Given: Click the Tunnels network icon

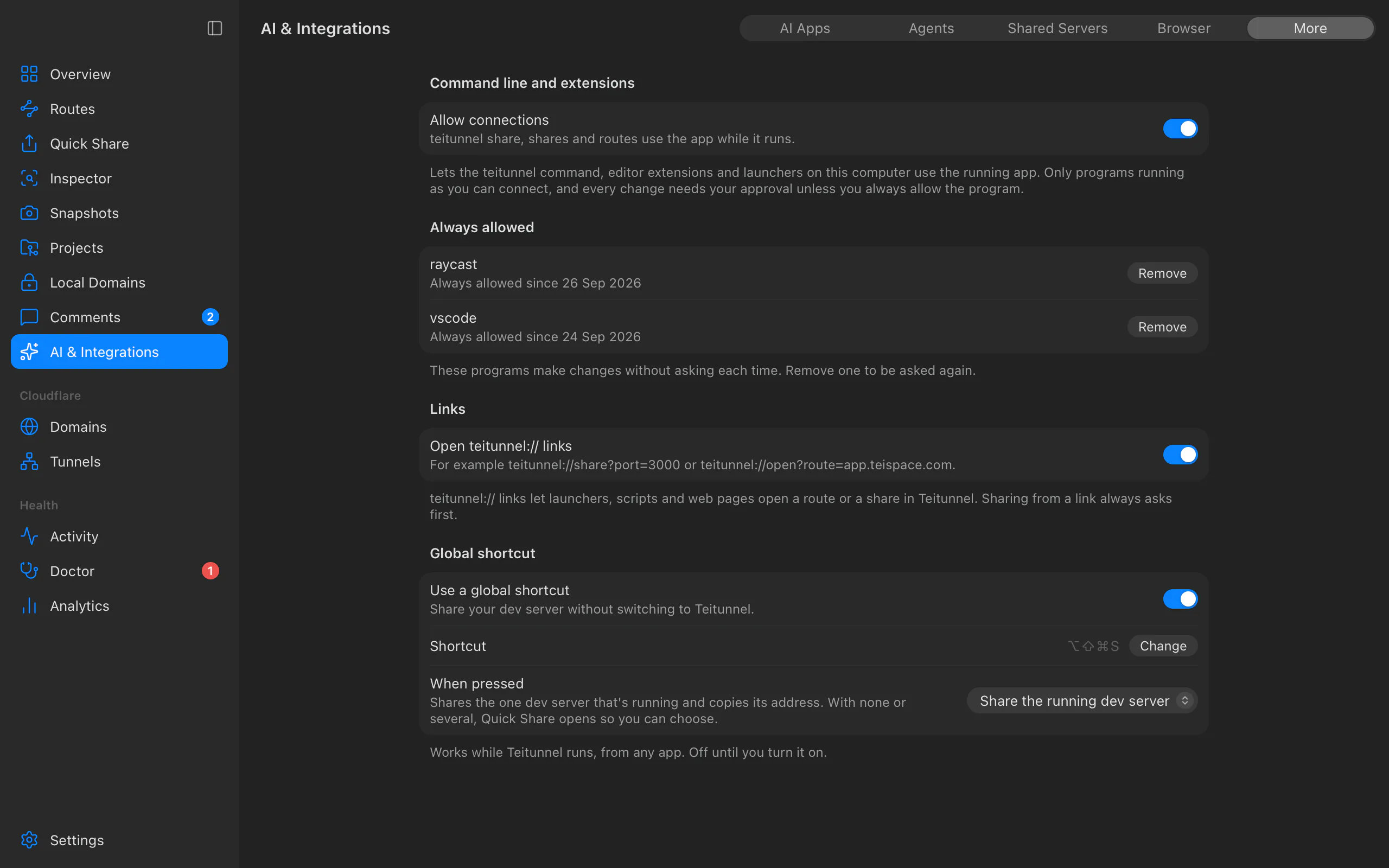Looking at the screenshot, I should (29, 462).
